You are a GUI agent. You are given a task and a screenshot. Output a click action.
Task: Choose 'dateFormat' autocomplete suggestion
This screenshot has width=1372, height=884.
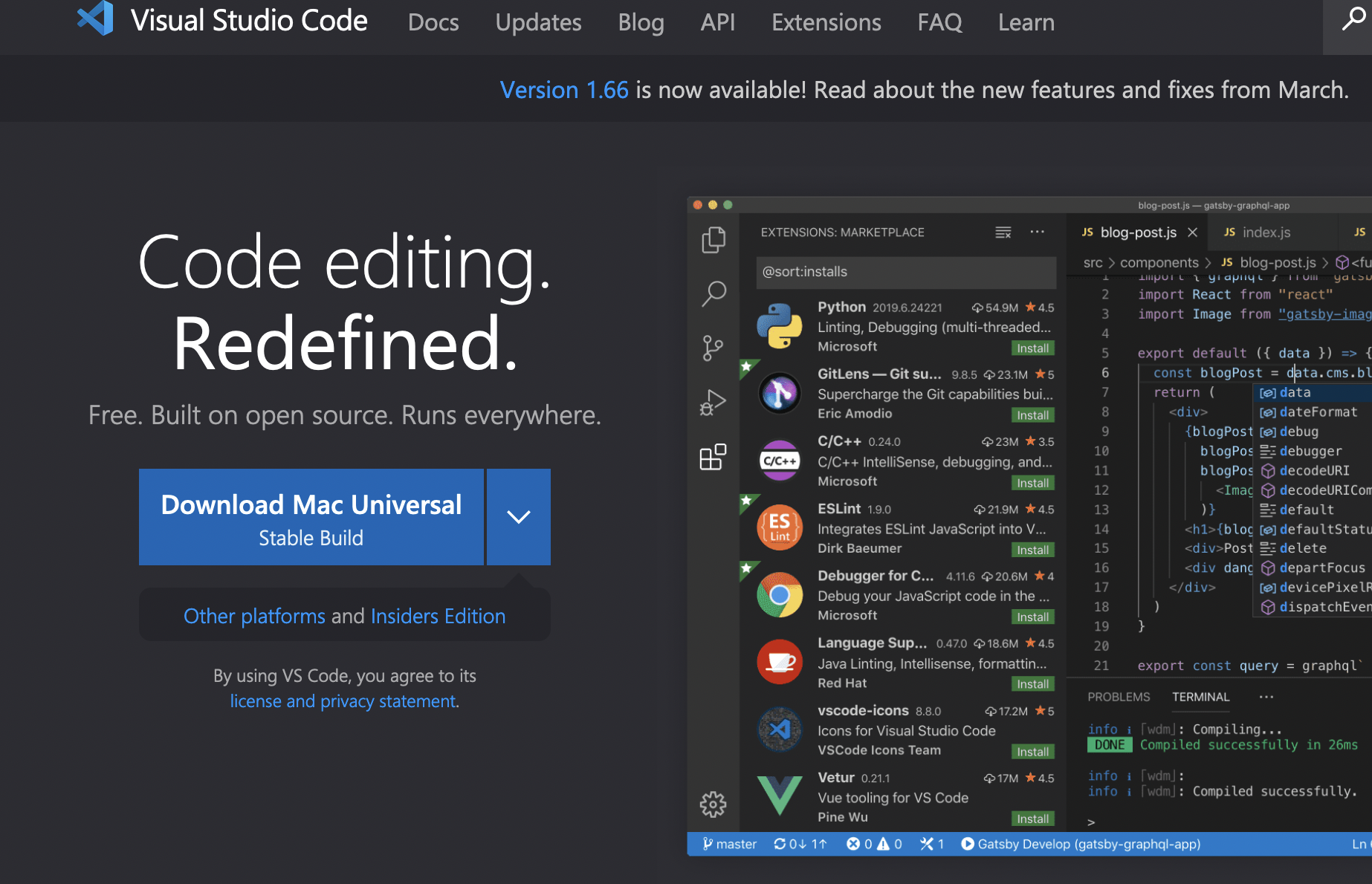[x=1313, y=412]
